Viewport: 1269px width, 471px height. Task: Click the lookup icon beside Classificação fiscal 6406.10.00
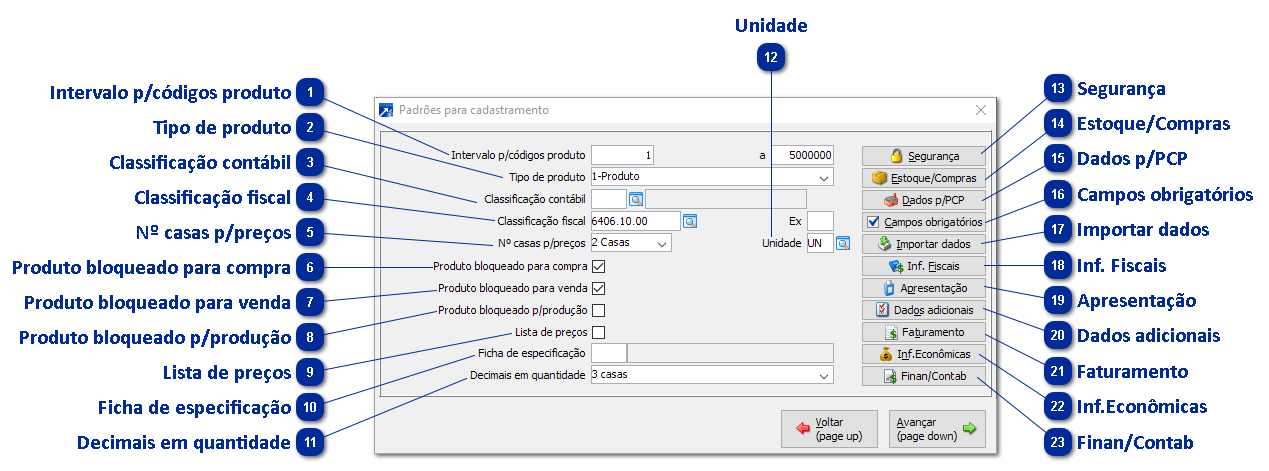(690, 221)
